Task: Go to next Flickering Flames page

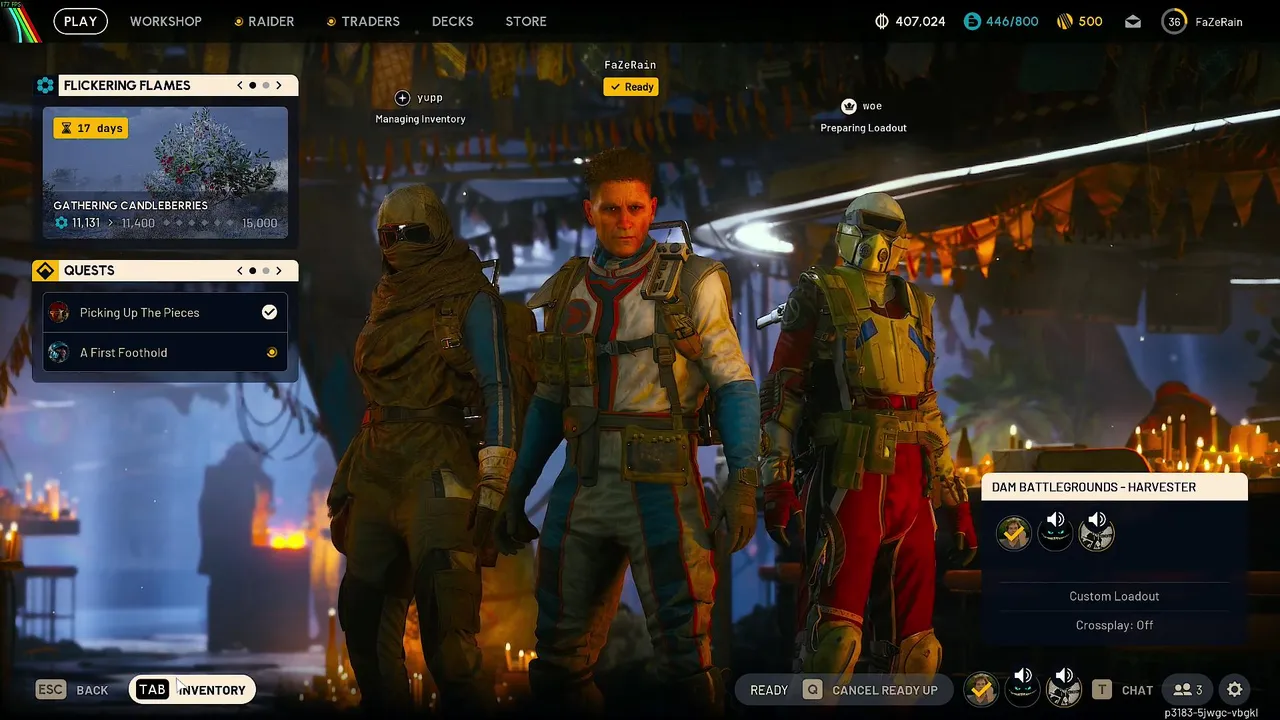Action: [279, 86]
